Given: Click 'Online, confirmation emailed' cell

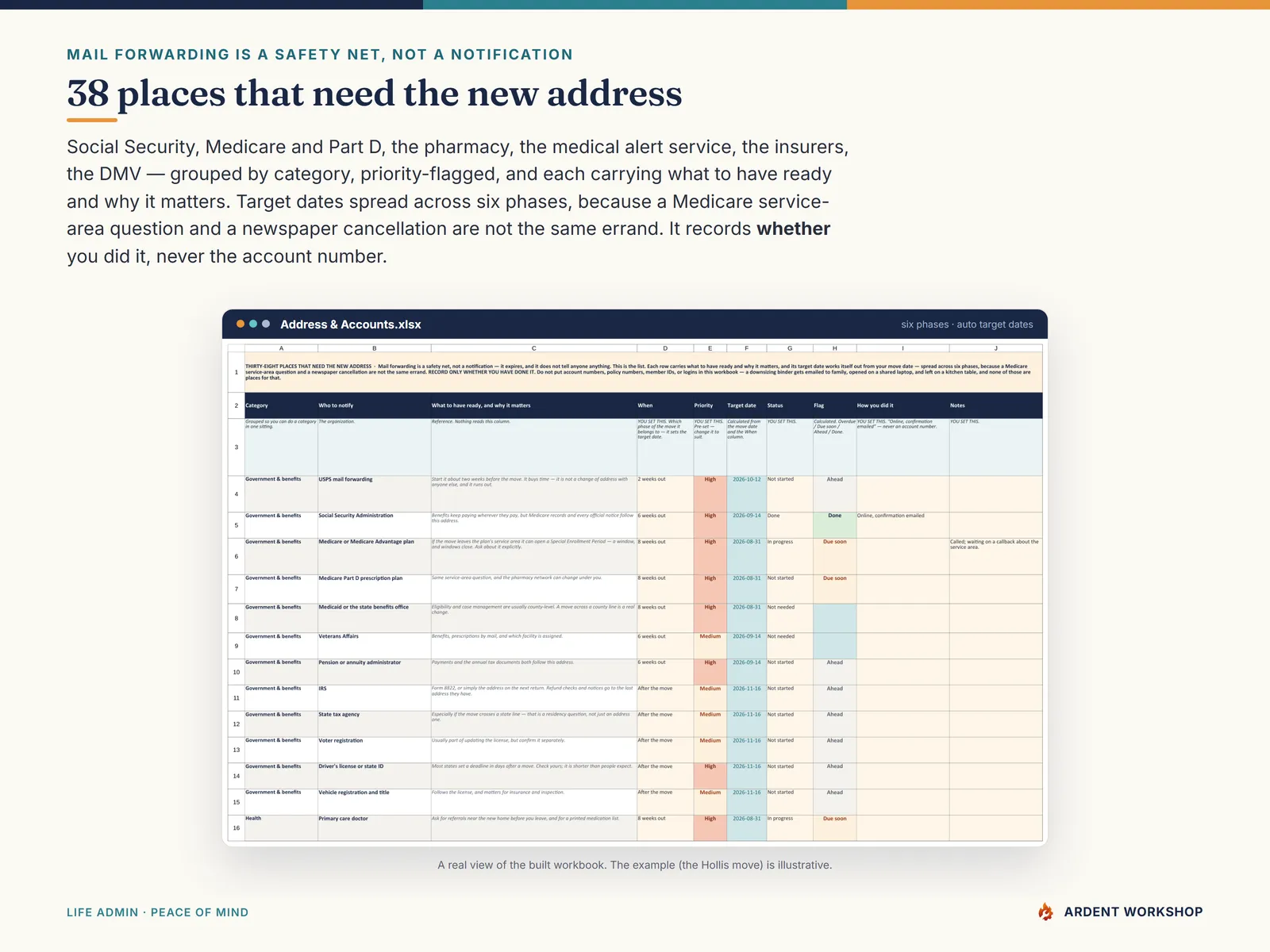Looking at the screenshot, I should [x=903, y=525].
